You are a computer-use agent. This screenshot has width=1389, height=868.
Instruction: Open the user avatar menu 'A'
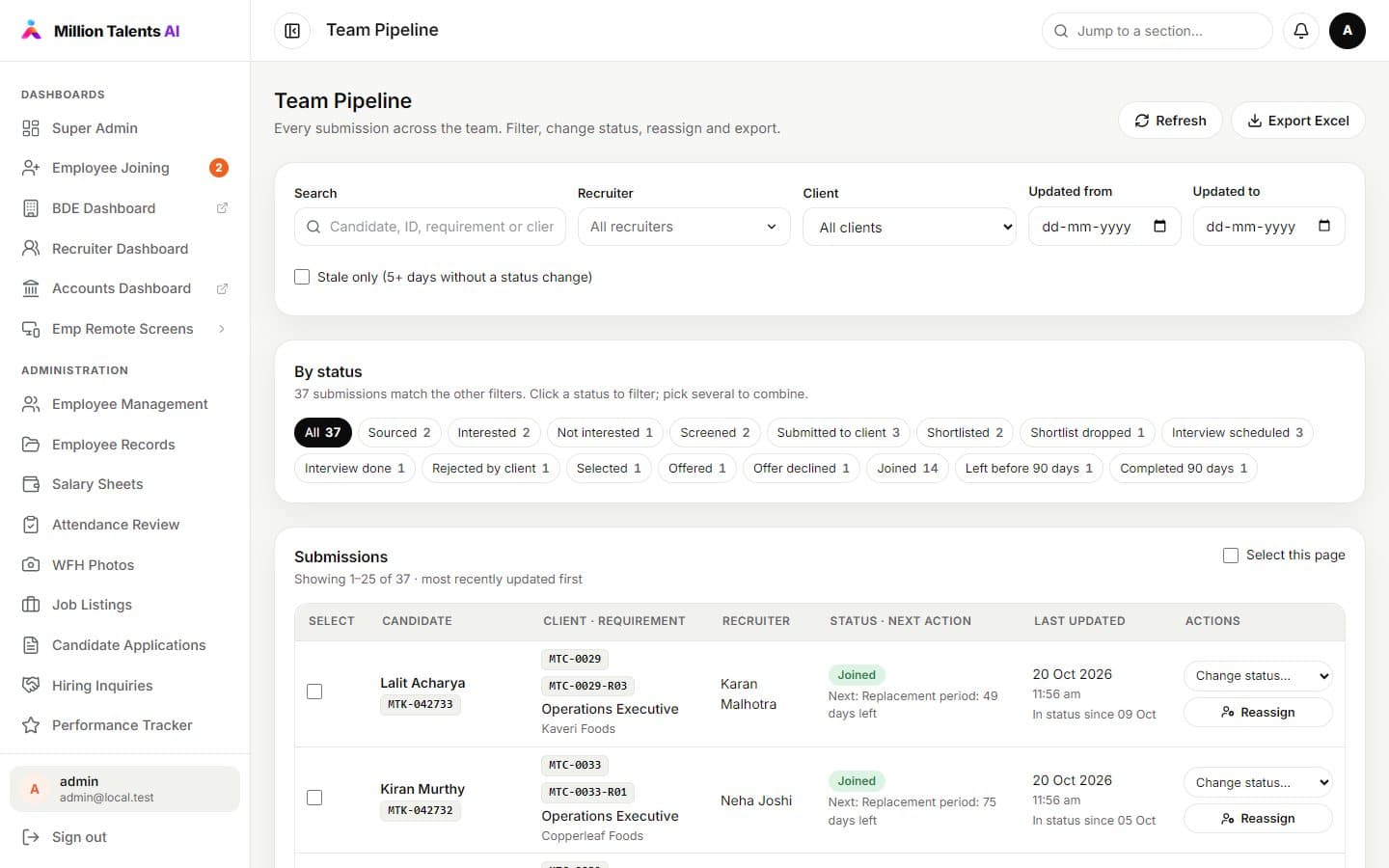[1347, 31]
